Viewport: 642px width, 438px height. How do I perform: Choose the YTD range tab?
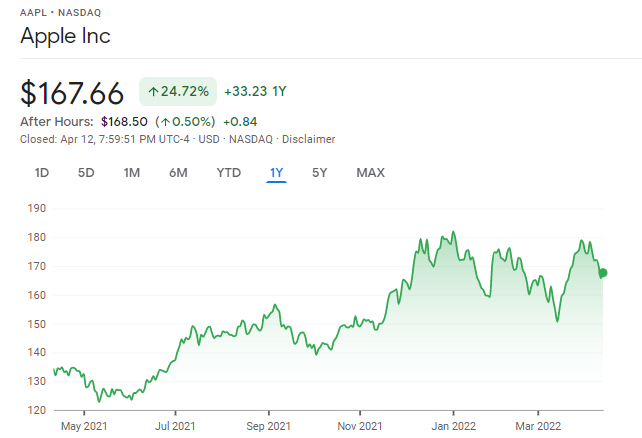tap(229, 173)
